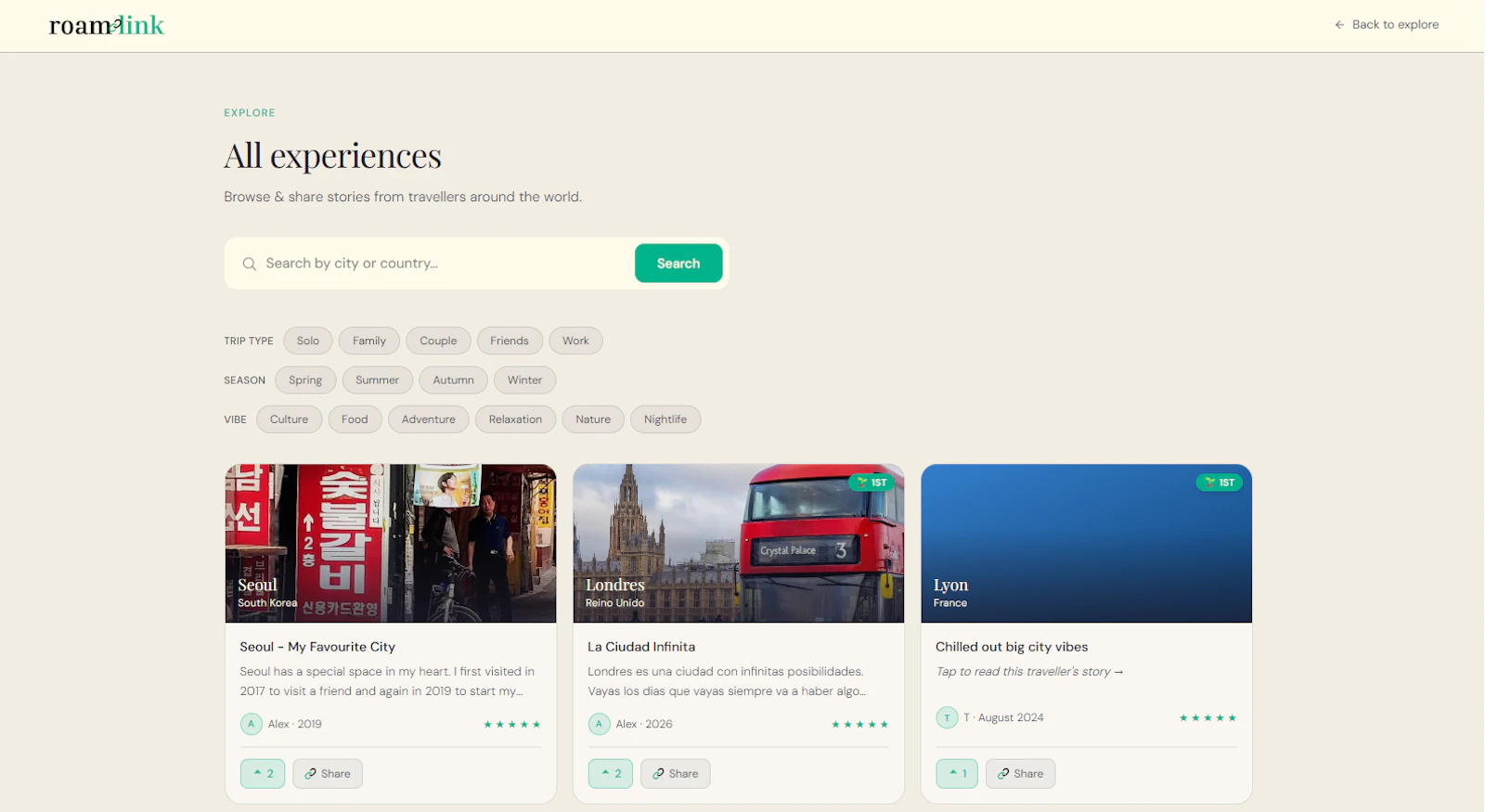
Task: Click star rating on La Ciudad Infinita card
Action: click(859, 724)
